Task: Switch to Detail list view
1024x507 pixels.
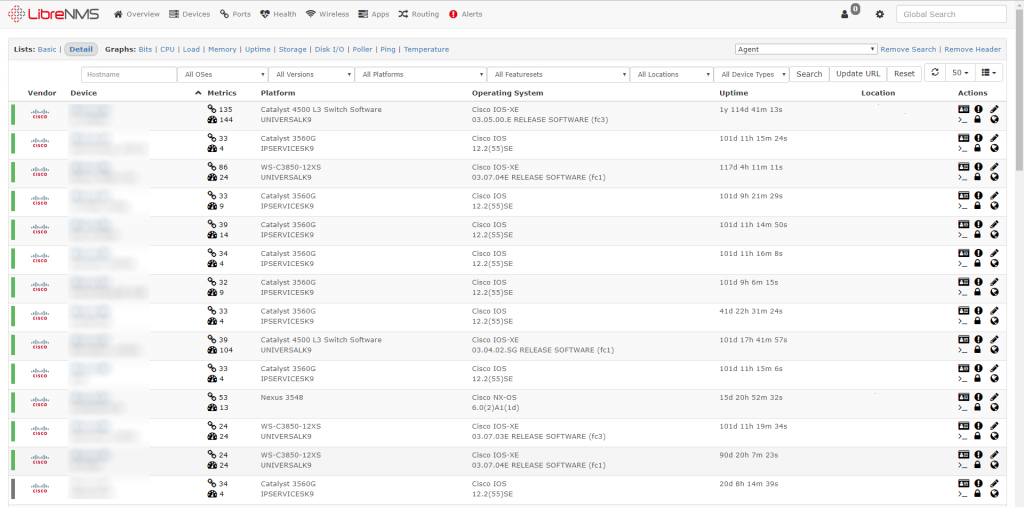Action: (81, 49)
